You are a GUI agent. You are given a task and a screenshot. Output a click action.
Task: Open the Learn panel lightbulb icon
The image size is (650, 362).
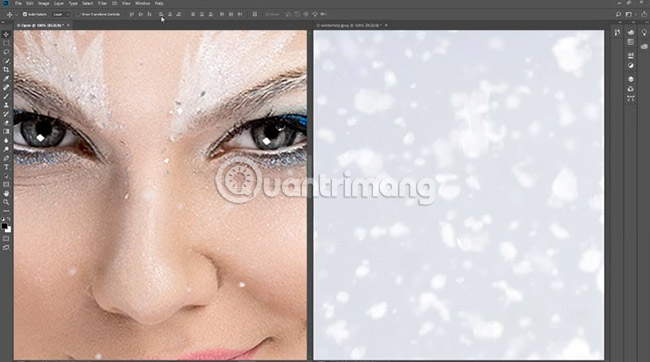click(x=644, y=32)
